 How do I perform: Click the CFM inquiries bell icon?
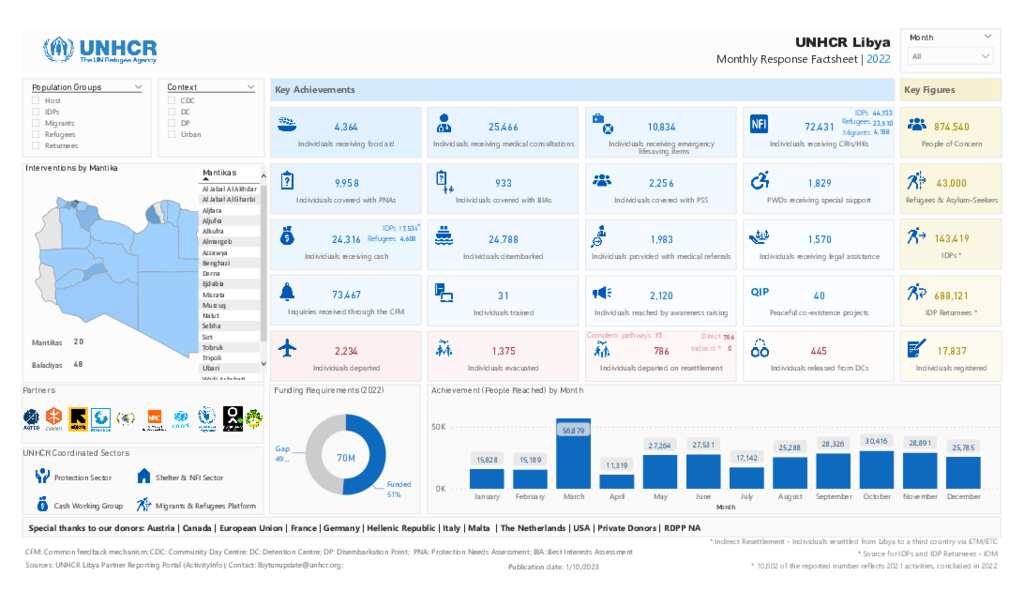pos(287,292)
